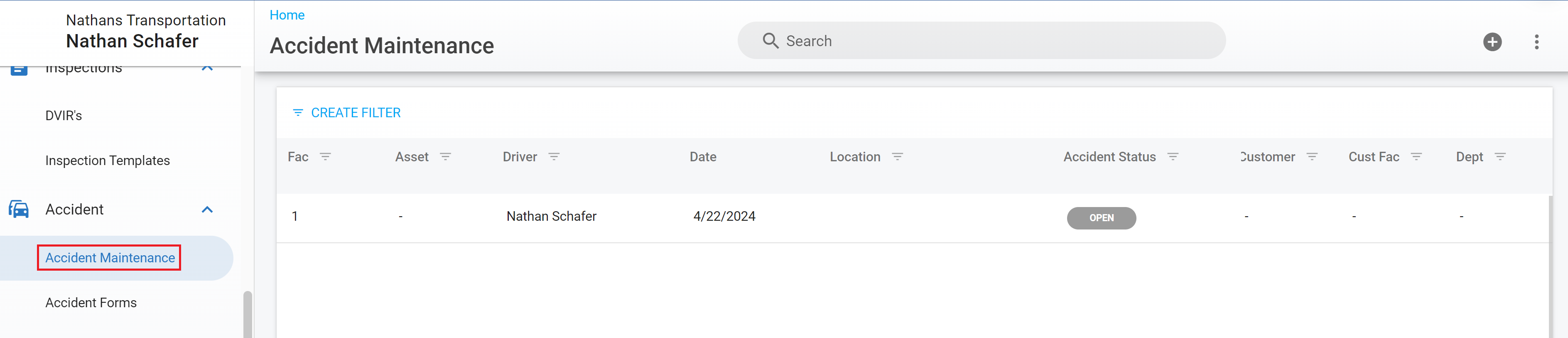
Task: Select the Accident car icon in sidebar
Action: point(19,209)
